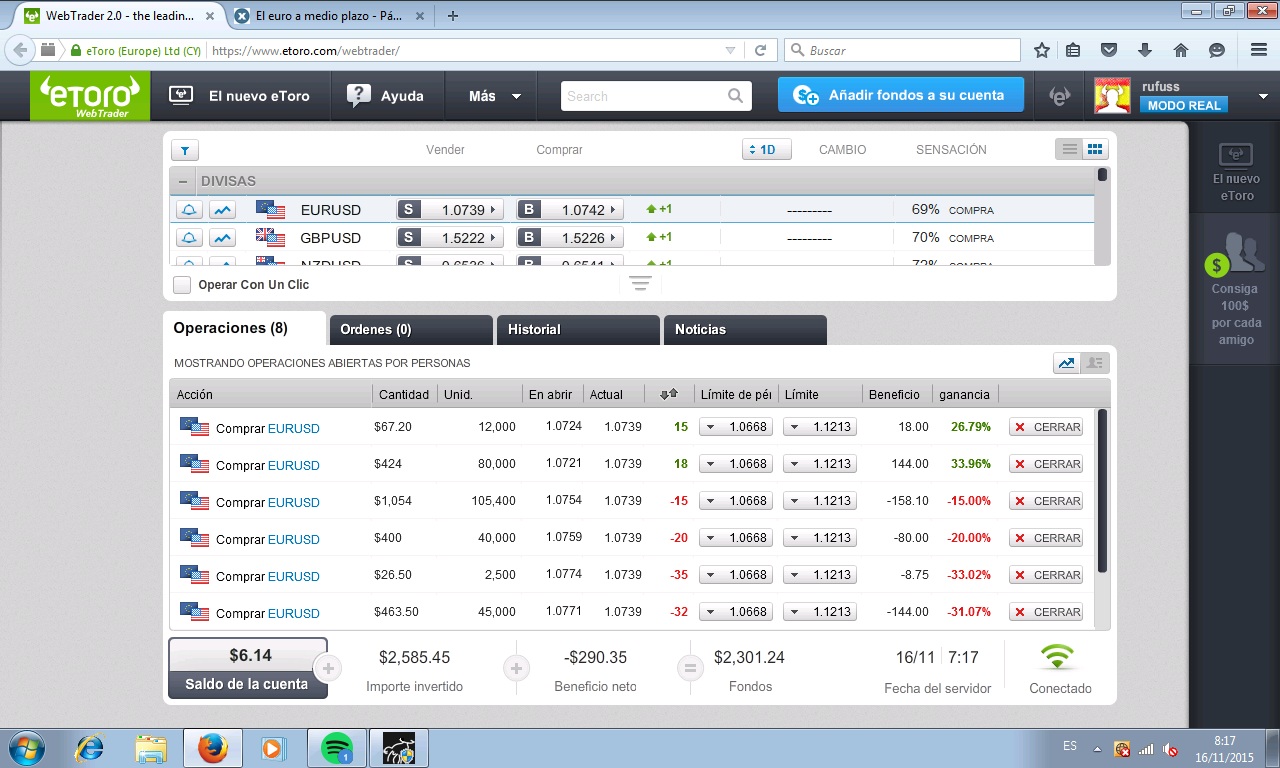The width and height of the screenshot is (1280, 768).
Task: Click the watchlist scrollbar thumb
Action: 1102,175
